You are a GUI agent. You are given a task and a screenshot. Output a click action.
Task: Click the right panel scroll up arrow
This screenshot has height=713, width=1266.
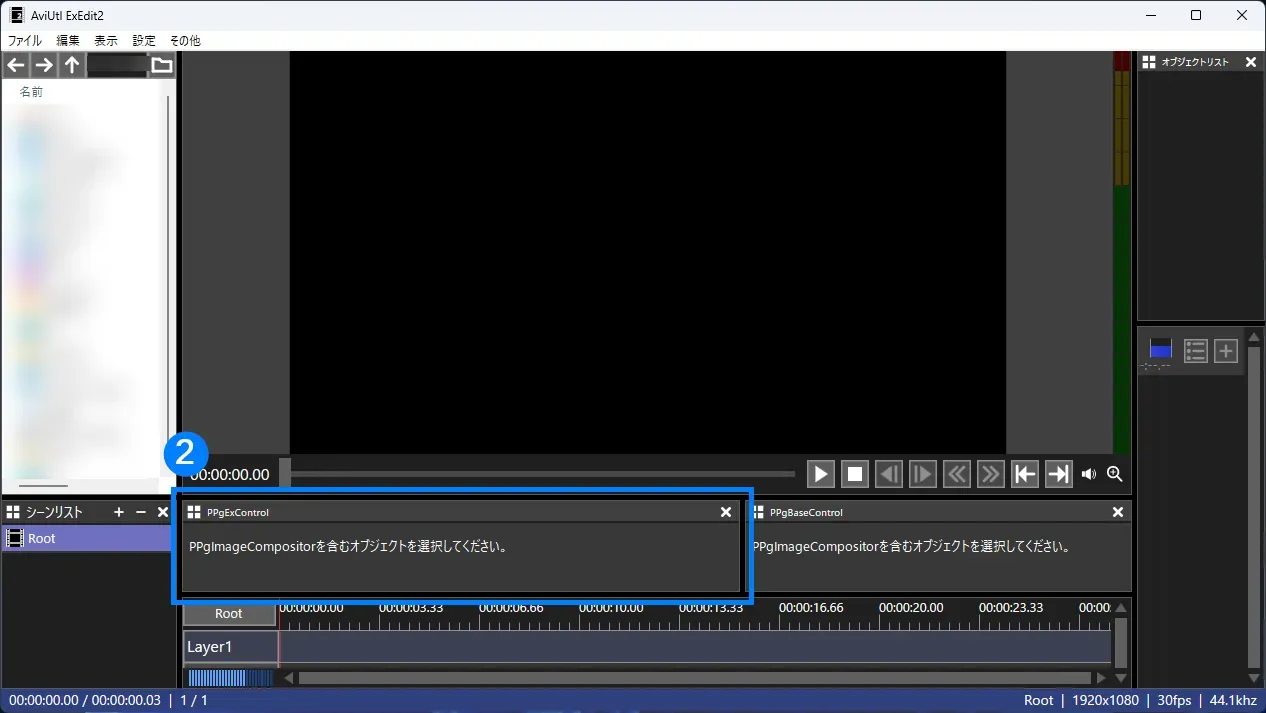[x=1254, y=336]
